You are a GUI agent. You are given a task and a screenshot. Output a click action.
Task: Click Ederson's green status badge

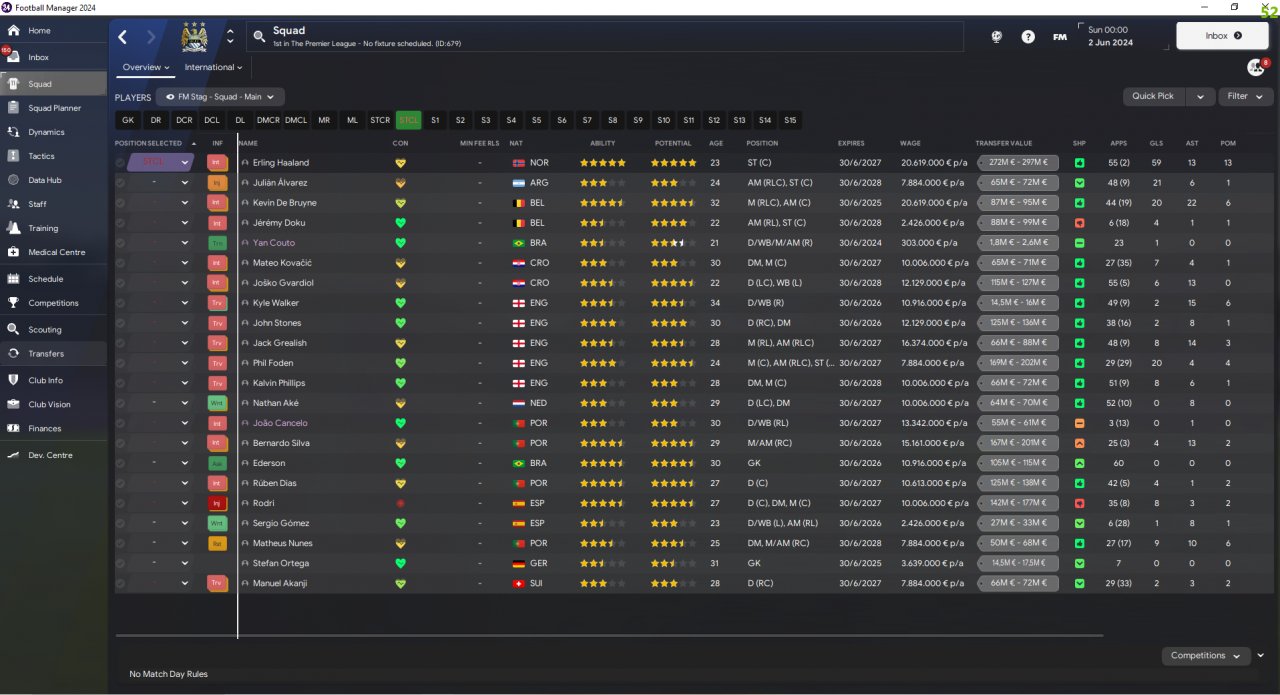click(217, 463)
